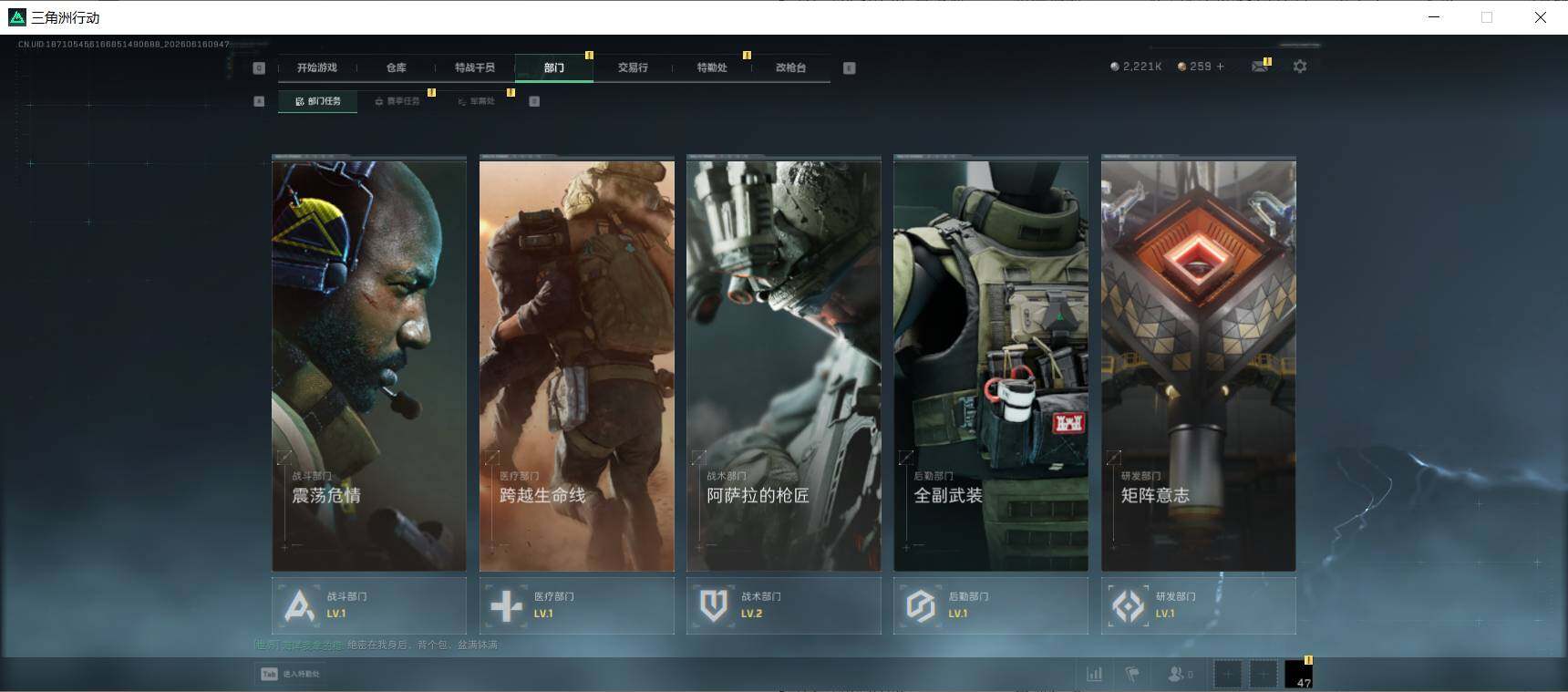Click the 全副武装 mission title text
The height and width of the screenshot is (692, 1568).
[948, 495]
